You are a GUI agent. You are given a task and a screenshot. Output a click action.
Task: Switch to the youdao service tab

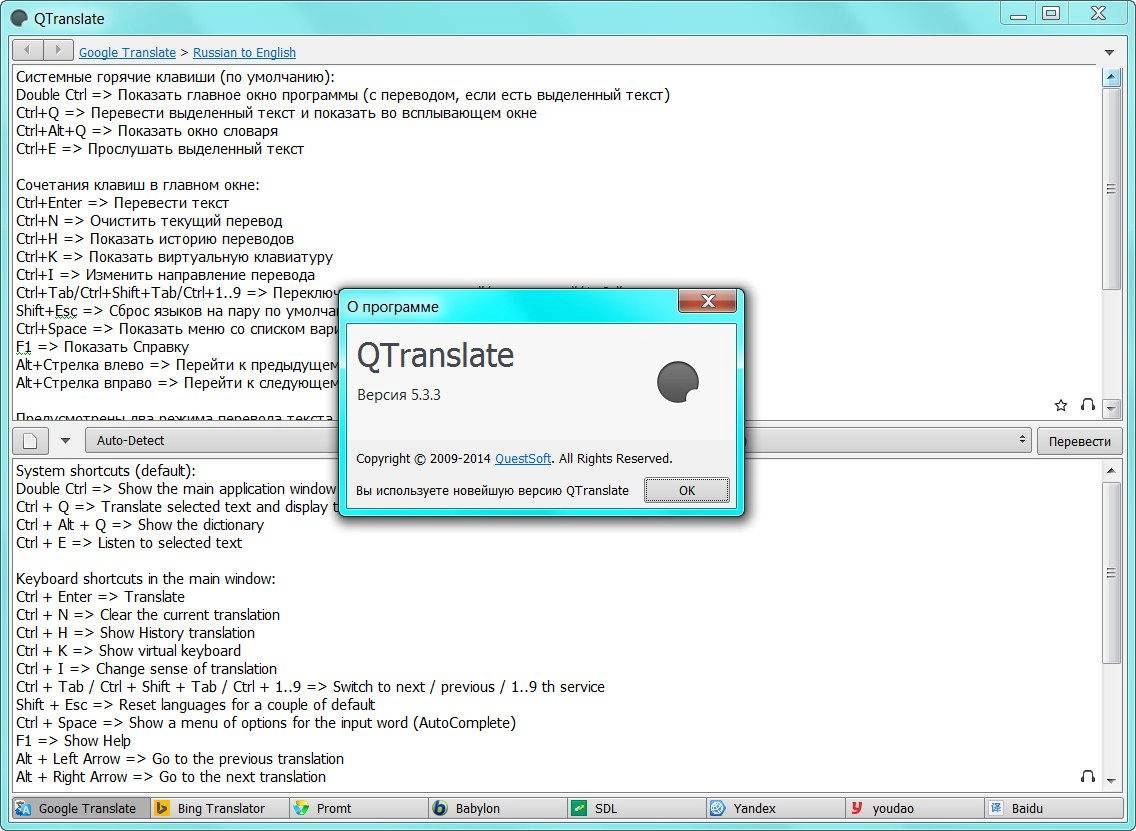(916, 808)
